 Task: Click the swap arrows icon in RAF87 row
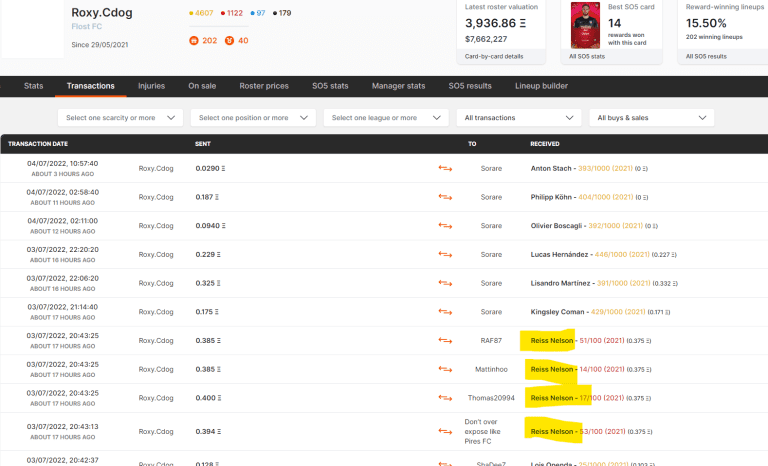pos(445,341)
